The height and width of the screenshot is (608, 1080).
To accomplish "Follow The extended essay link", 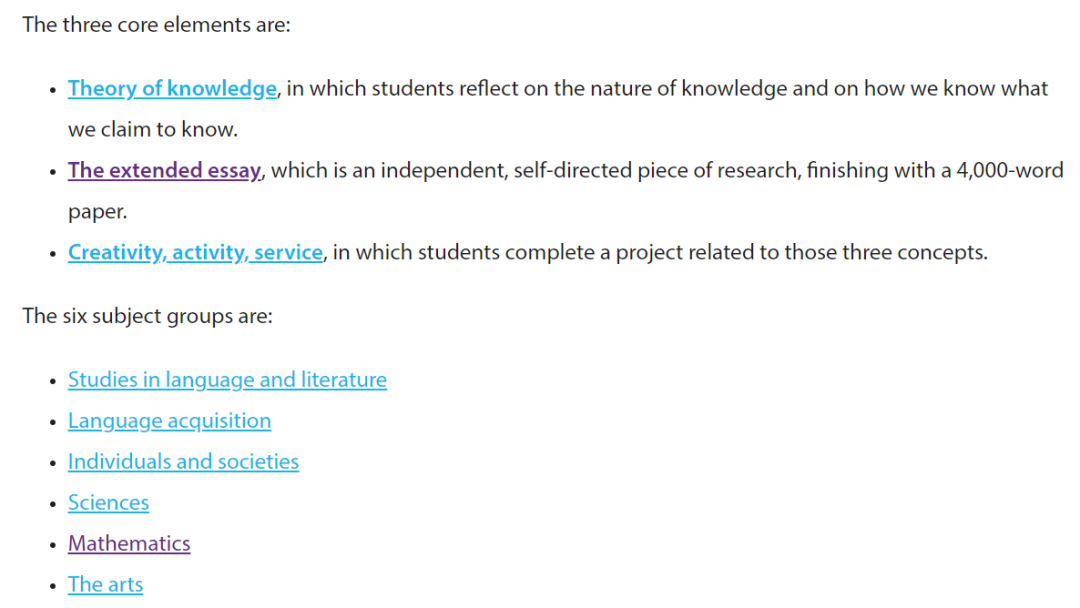I will point(165,170).
